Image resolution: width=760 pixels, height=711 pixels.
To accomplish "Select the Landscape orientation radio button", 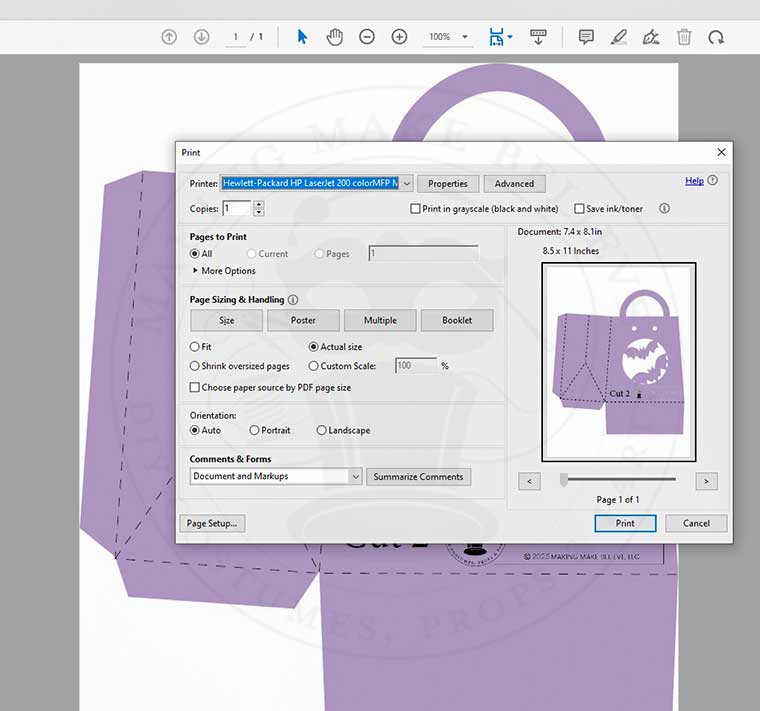I will tap(322, 431).
